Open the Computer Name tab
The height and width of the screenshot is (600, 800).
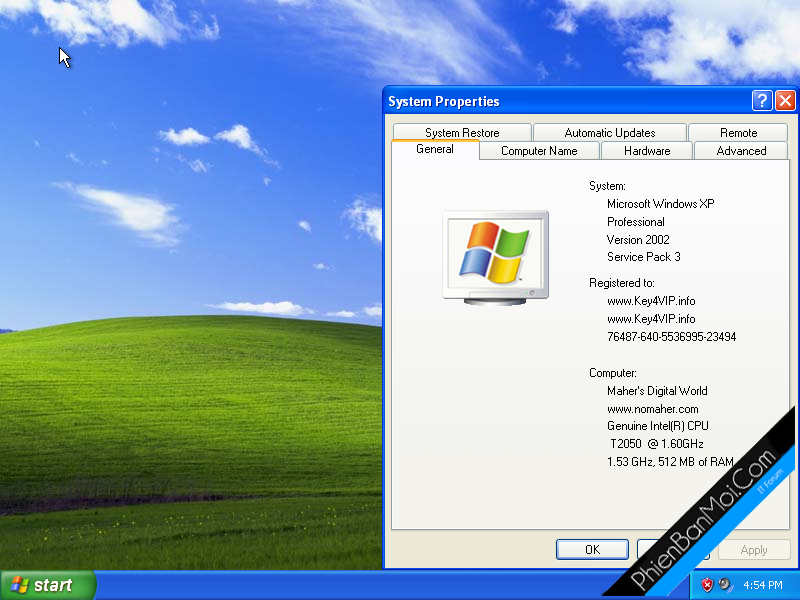(x=539, y=151)
